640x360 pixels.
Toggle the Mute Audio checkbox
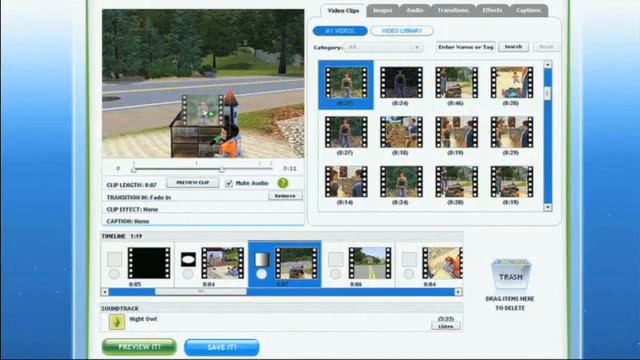[x=229, y=183]
